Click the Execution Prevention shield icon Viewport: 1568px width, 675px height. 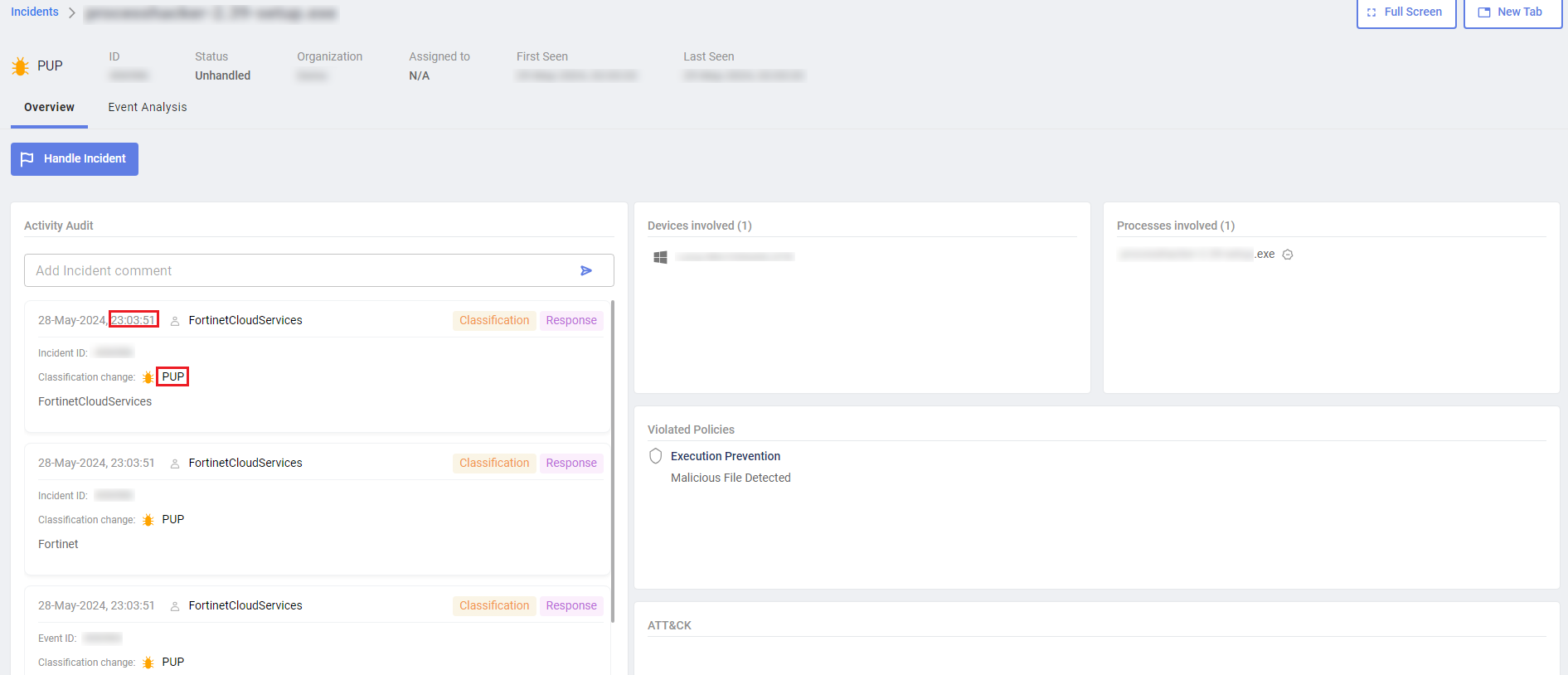tap(655, 456)
